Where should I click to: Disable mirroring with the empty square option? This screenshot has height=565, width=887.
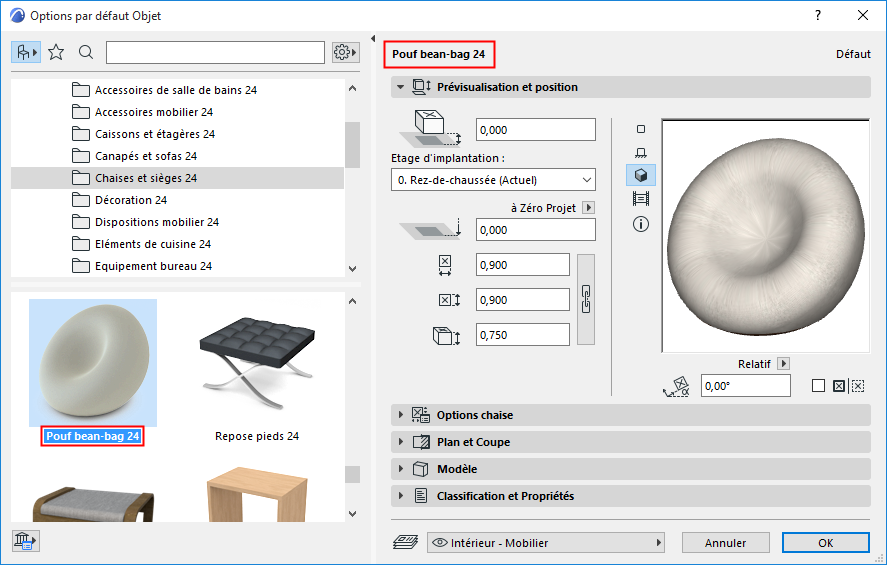pos(818,386)
